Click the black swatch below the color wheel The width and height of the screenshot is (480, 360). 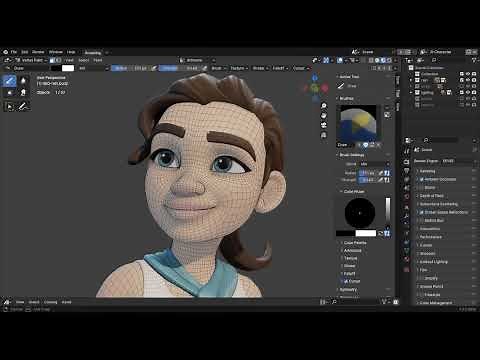pyautogui.click(x=345, y=233)
